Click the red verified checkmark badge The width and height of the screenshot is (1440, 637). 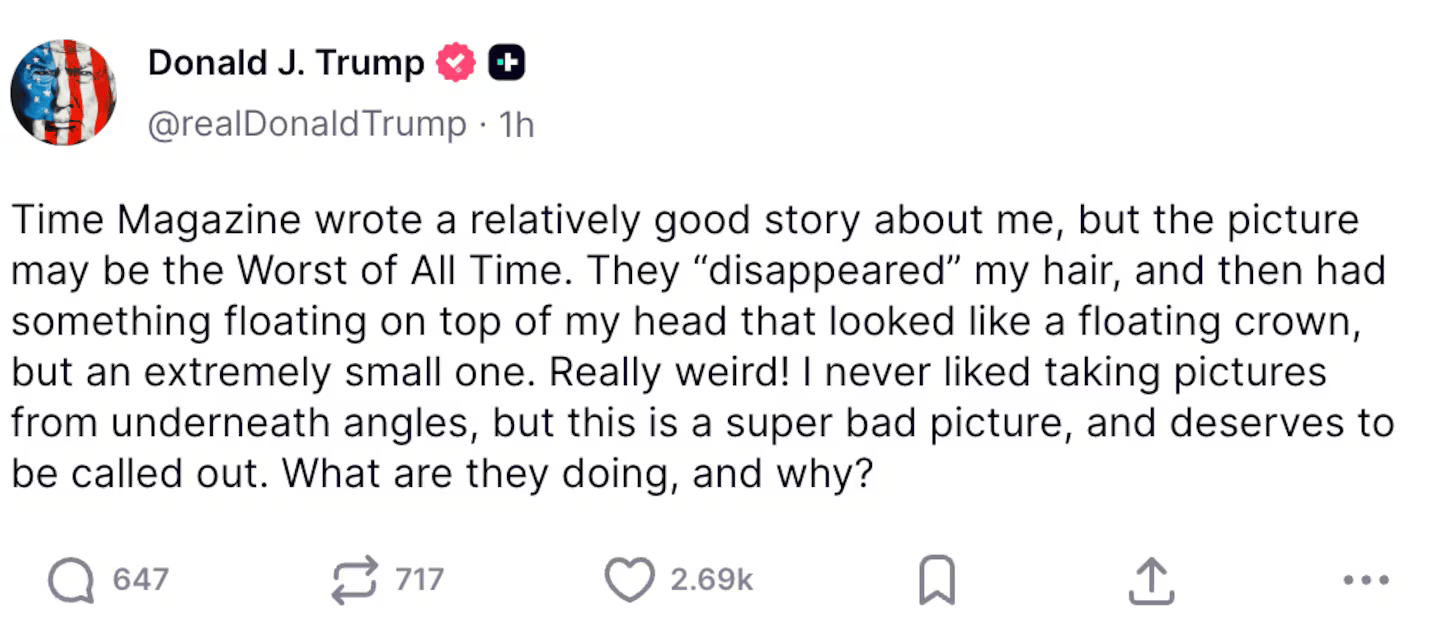455,64
